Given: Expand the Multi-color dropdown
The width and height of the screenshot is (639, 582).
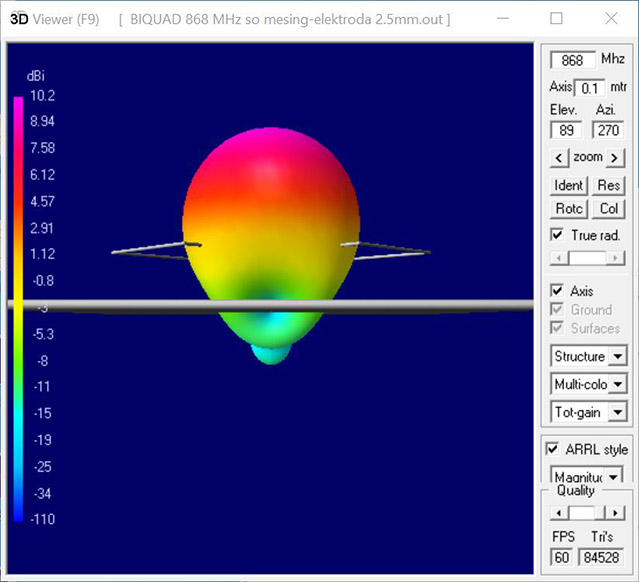Looking at the screenshot, I should (618, 384).
